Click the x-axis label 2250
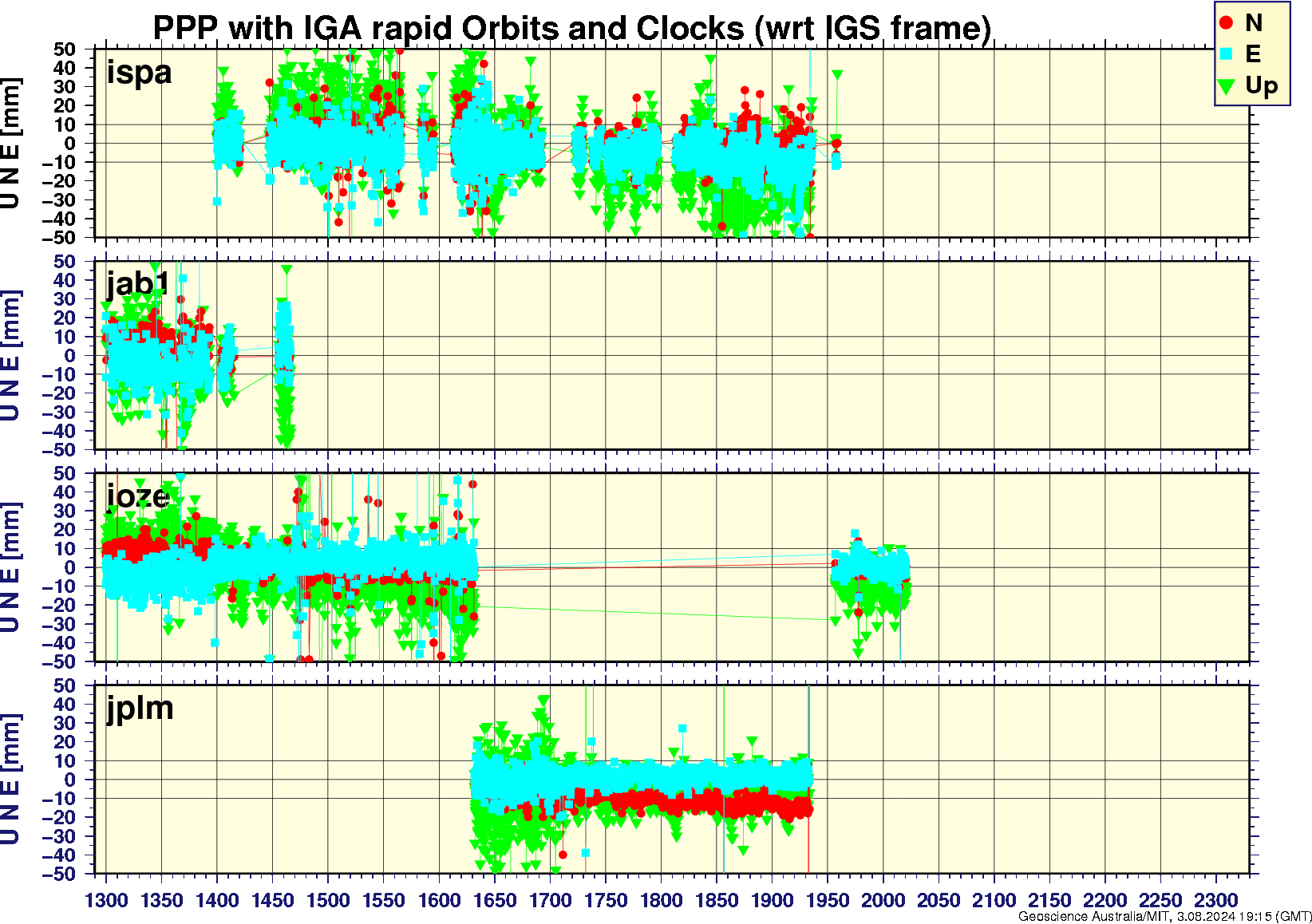Viewport: 1312px width, 924px height. point(1160,900)
